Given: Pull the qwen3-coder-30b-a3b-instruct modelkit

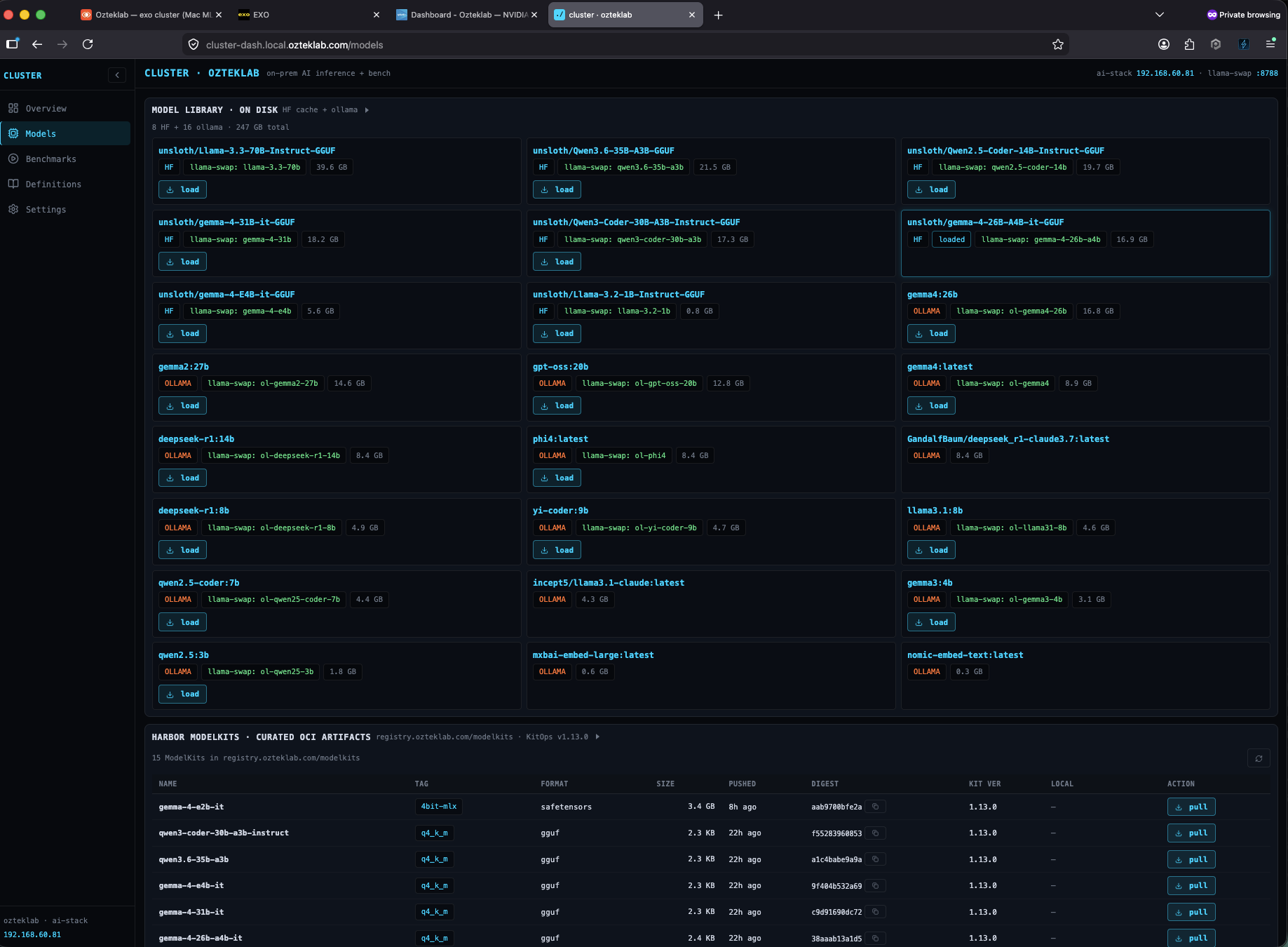Looking at the screenshot, I should 1191,833.
